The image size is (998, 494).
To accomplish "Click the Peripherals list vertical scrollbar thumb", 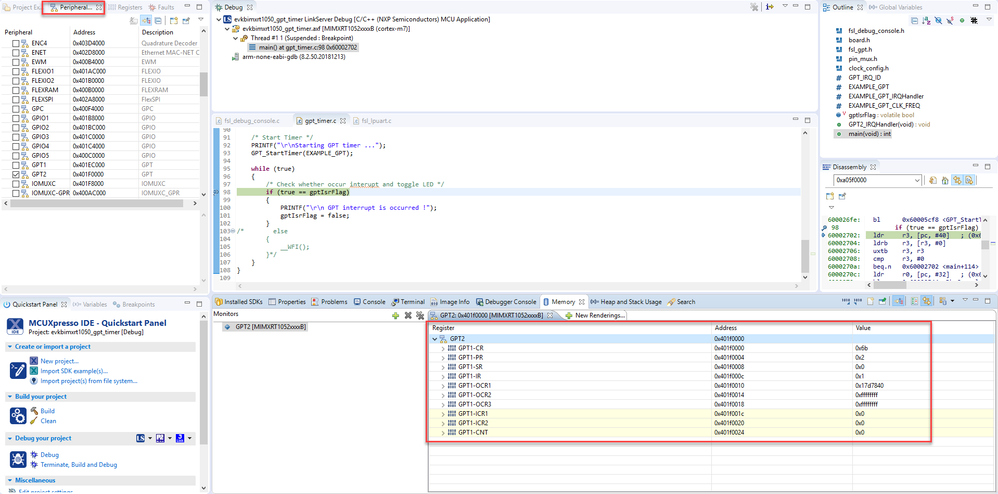I will click(204, 83).
